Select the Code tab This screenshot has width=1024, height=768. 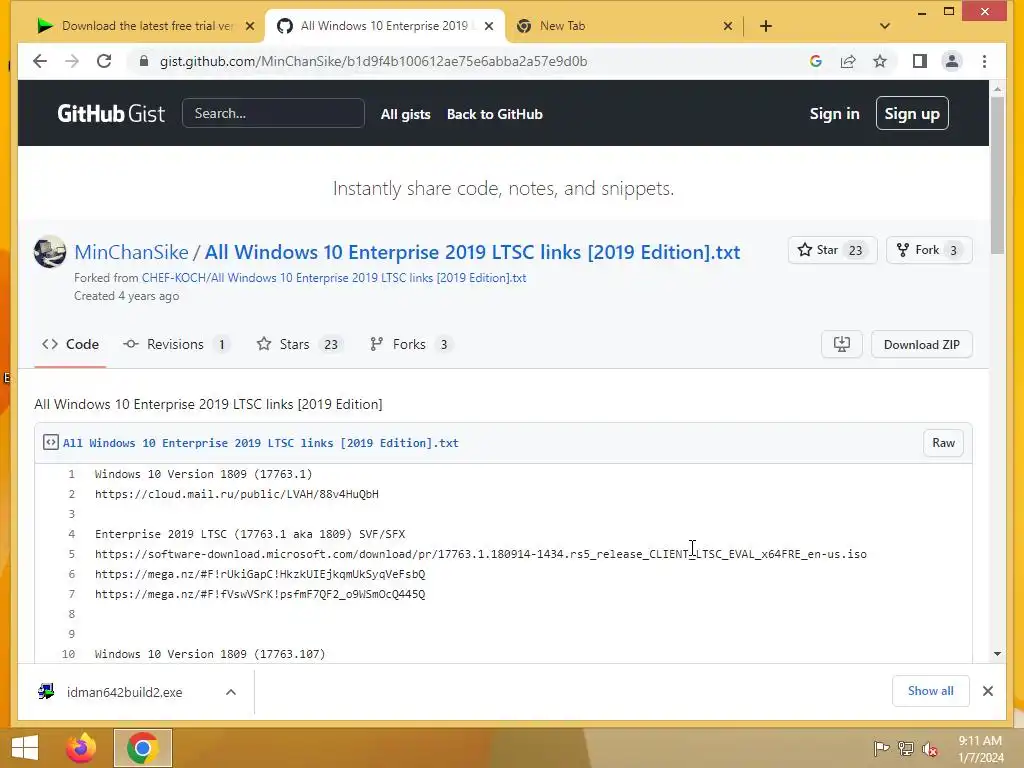tap(71, 344)
